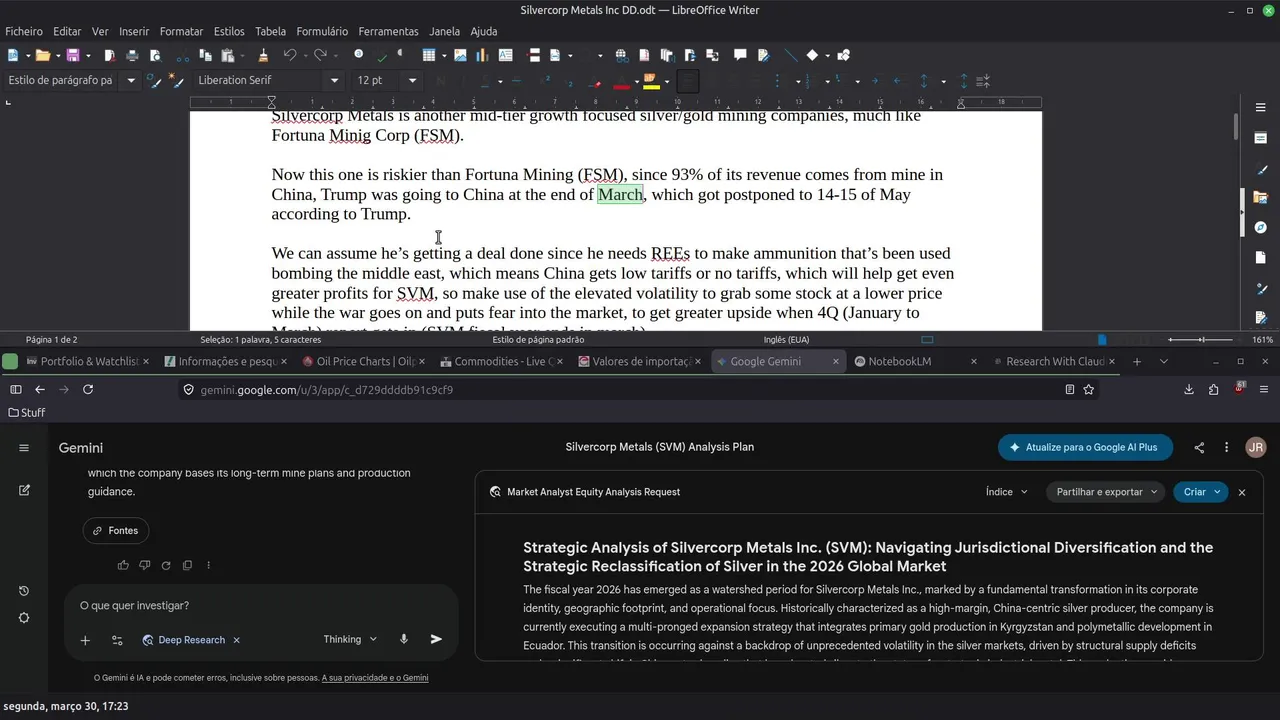Expand the Thinking model selector
Screen dimensions: 1280x720
click(x=350, y=639)
